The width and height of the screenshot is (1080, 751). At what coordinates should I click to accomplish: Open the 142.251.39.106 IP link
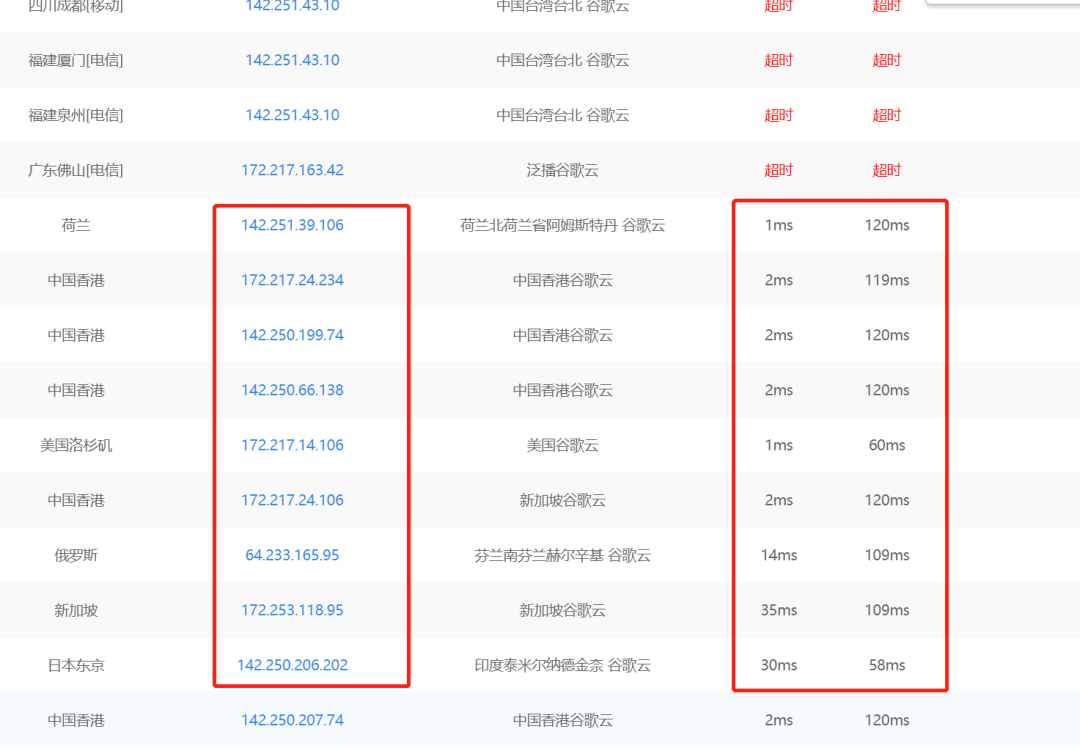[292, 225]
